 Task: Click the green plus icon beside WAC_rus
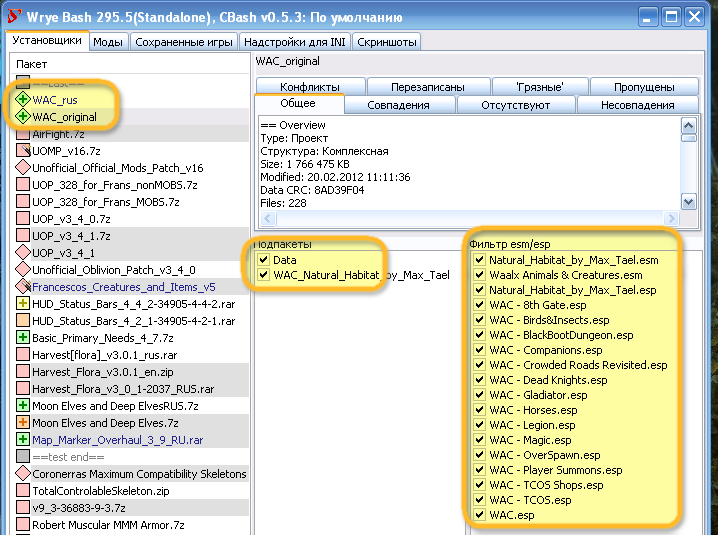pyautogui.click(x=22, y=99)
